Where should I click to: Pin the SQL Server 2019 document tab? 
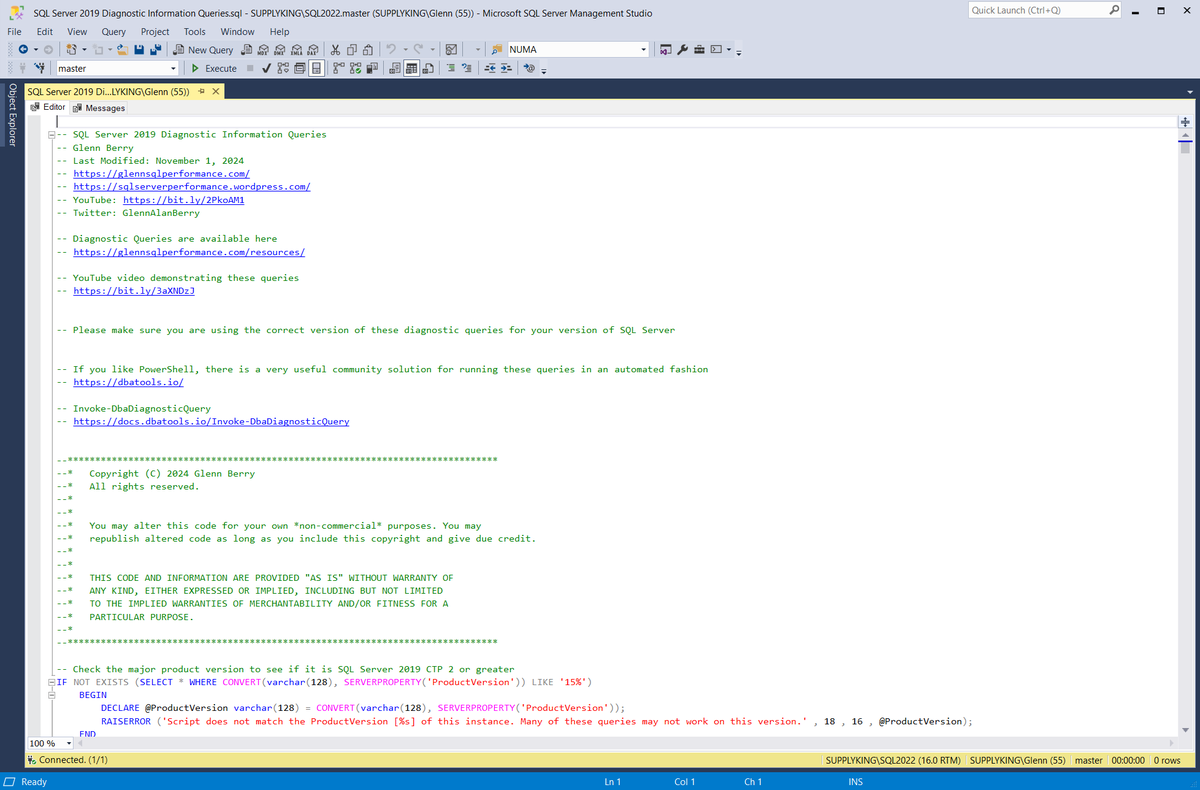(202, 91)
